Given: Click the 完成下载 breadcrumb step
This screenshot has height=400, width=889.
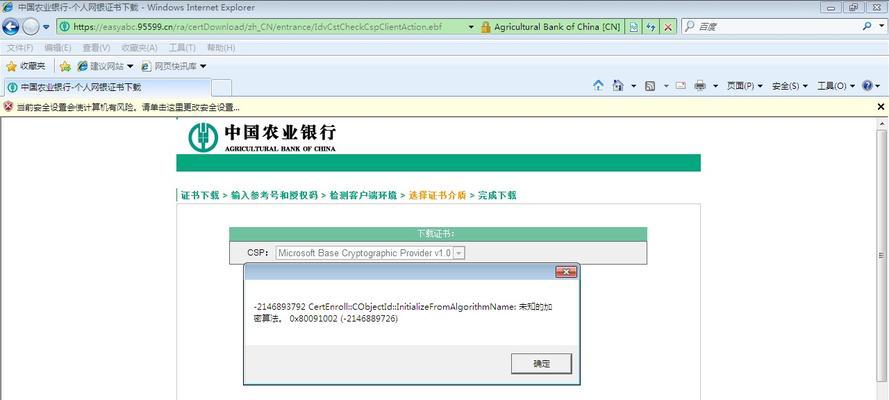Looking at the screenshot, I should click(x=497, y=195).
